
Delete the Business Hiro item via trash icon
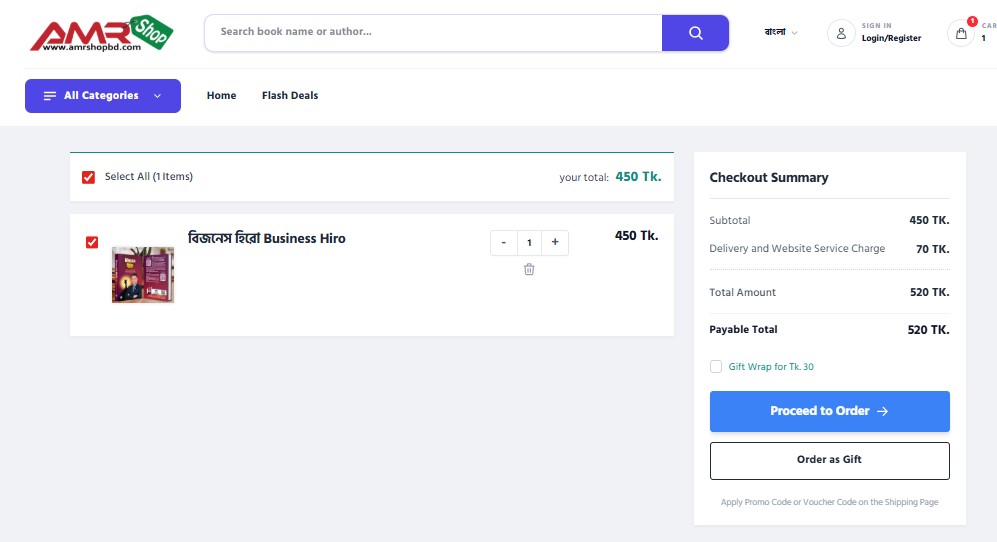click(x=529, y=269)
